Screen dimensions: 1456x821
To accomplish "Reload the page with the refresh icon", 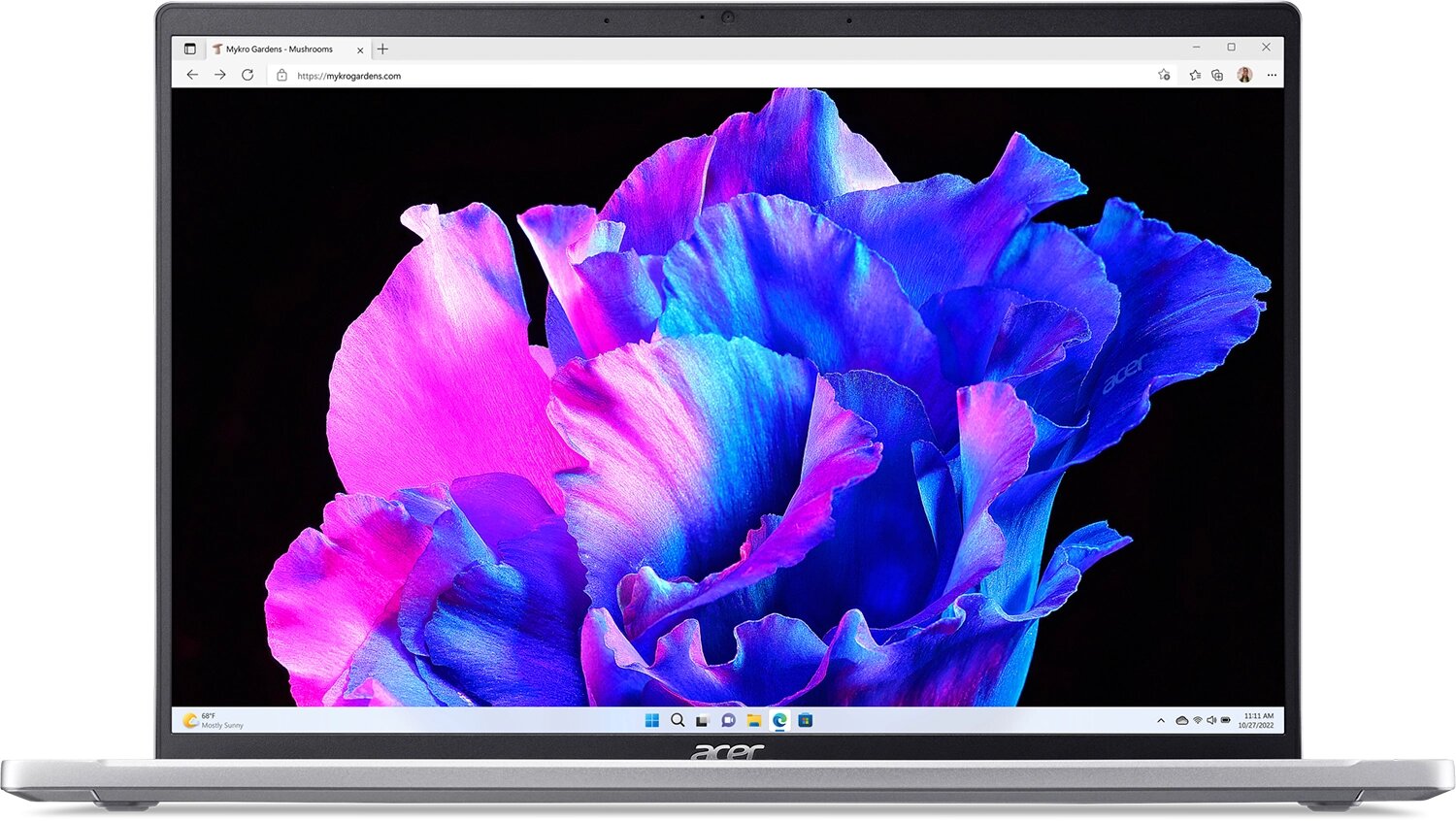I will 249,75.
